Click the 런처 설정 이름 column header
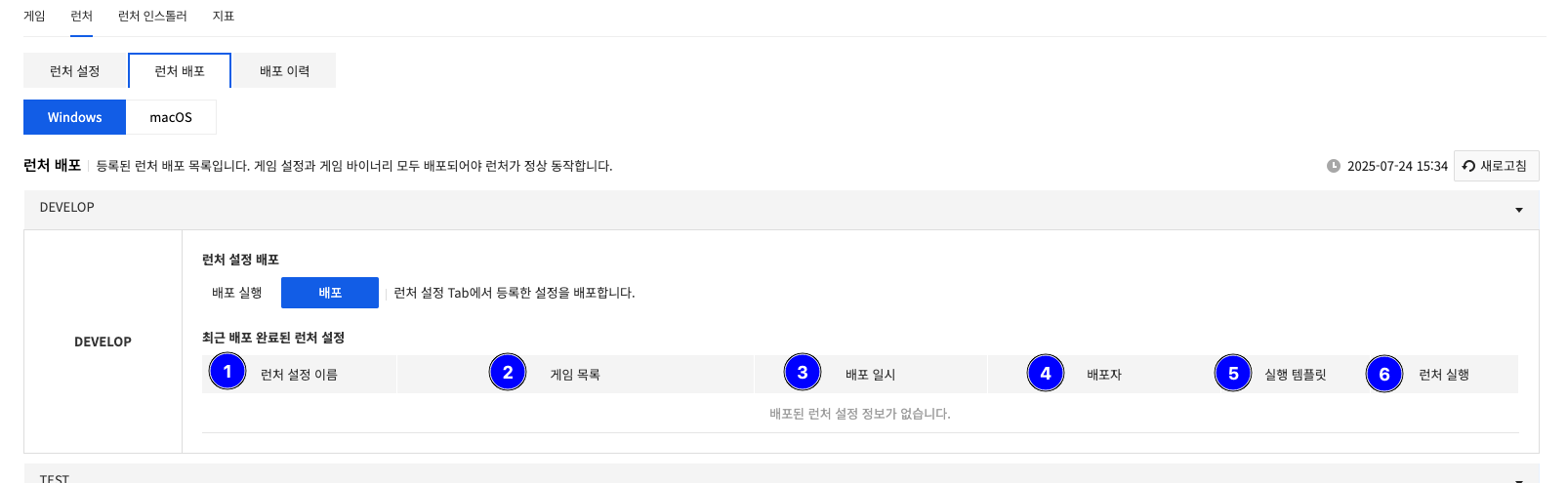Screen dimensions: 1568x483 pyautogui.click(x=299, y=375)
